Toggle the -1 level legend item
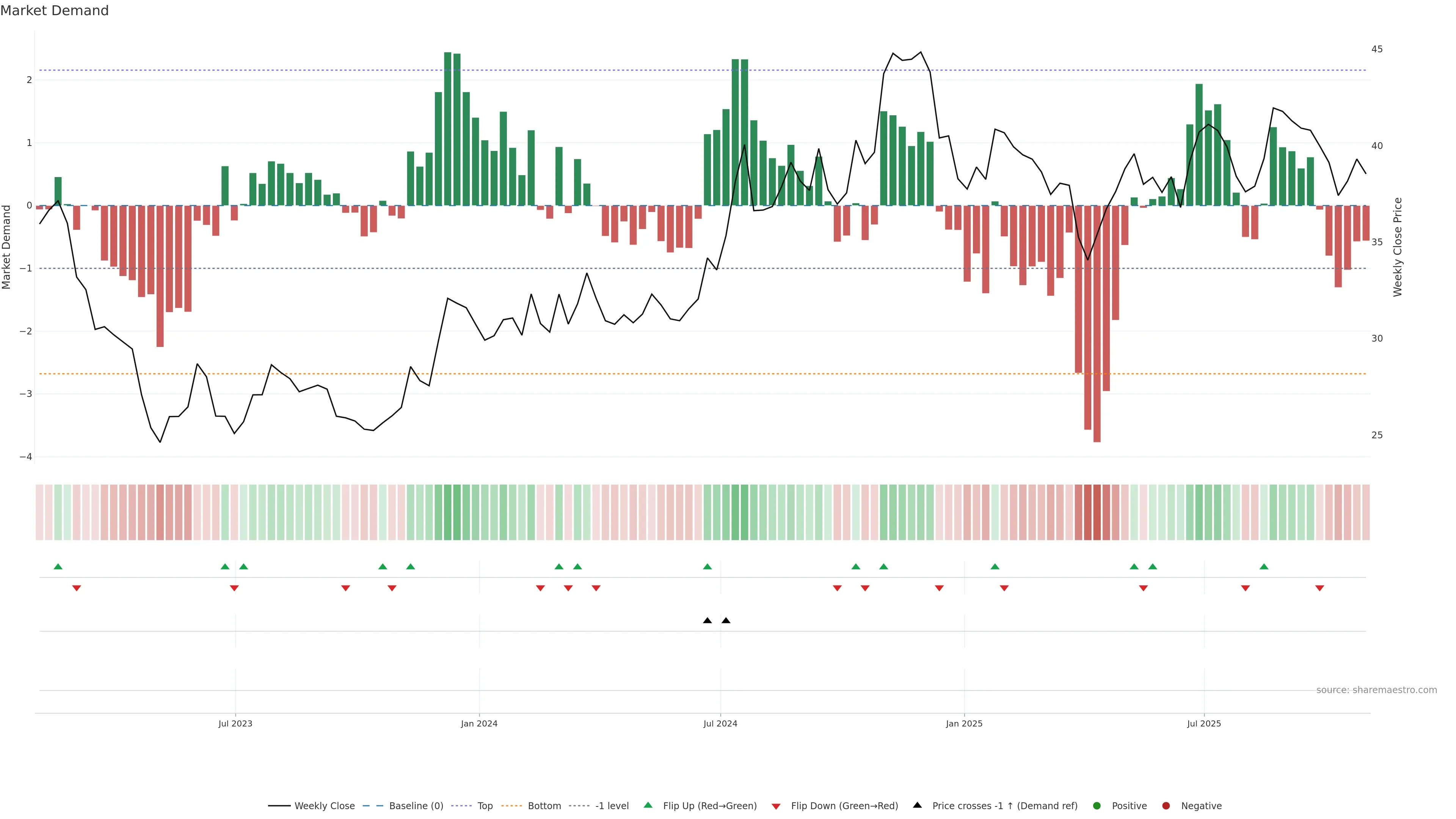The image size is (1456, 819). 612,806
